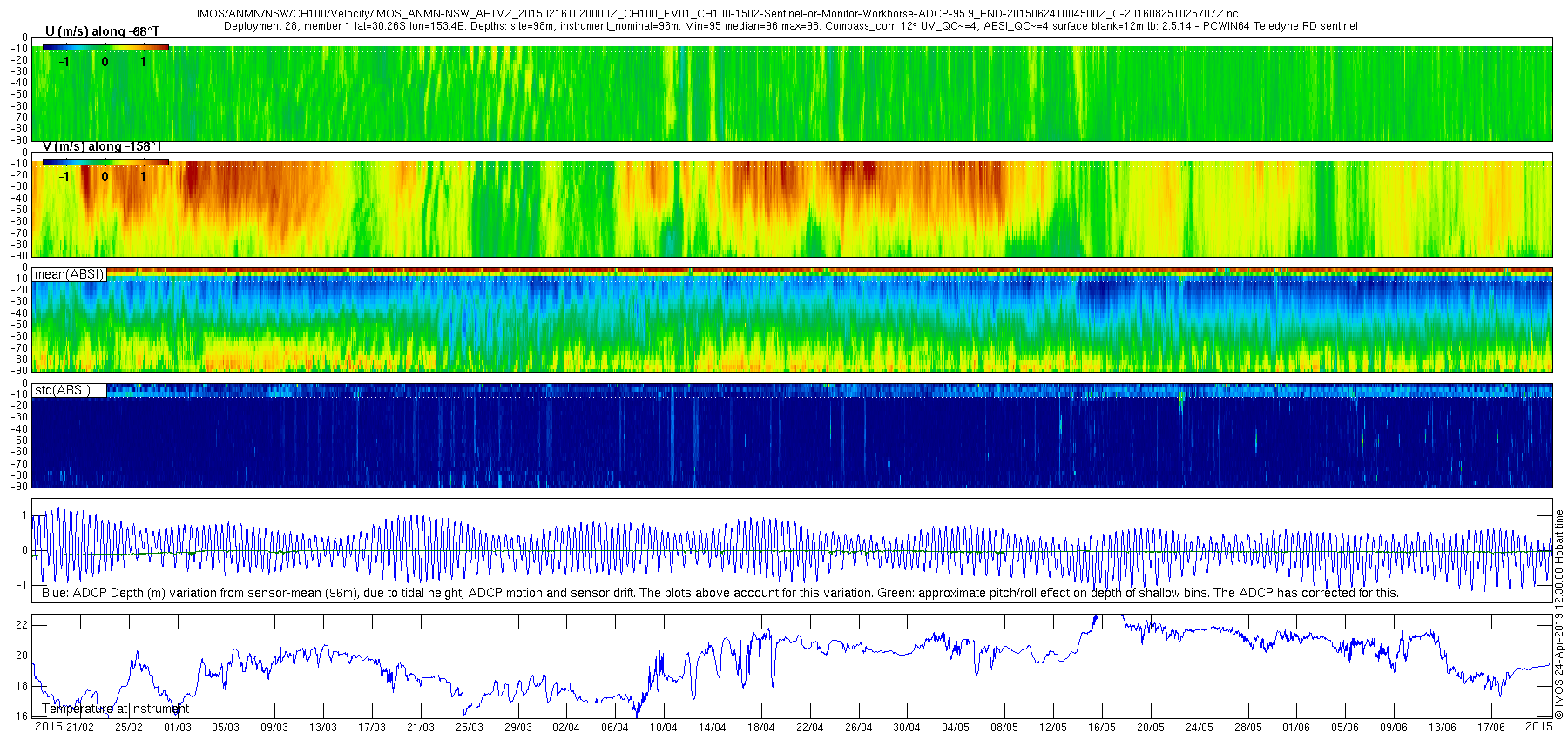Click the 'Temperature at instrument' label
The image size is (1568, 740).
[x=116, y=709]
